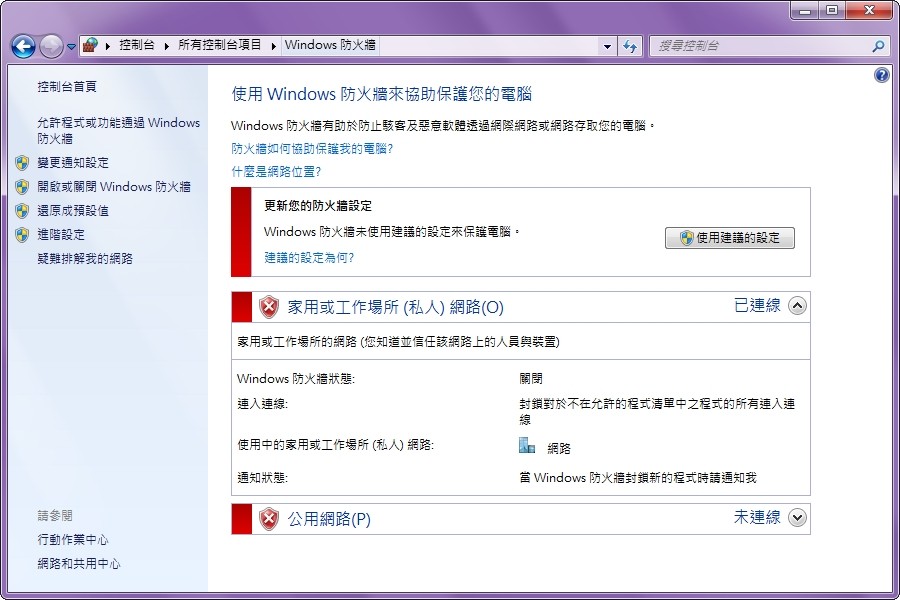
Task: Open 網路和共用中心 link
Action: pos(79,564)
